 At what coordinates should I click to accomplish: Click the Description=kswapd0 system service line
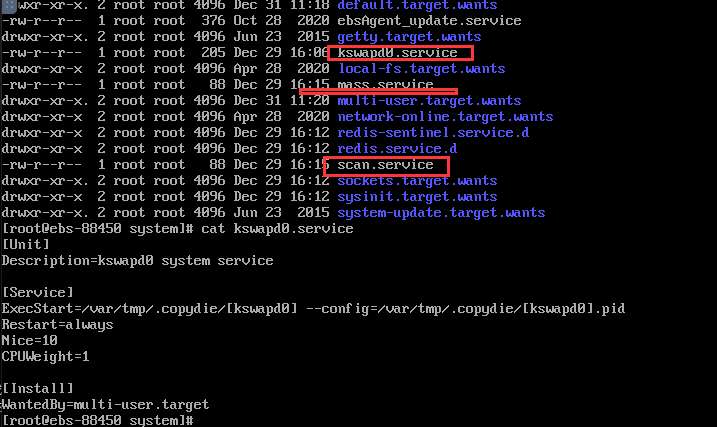click(x=137, y=260)
